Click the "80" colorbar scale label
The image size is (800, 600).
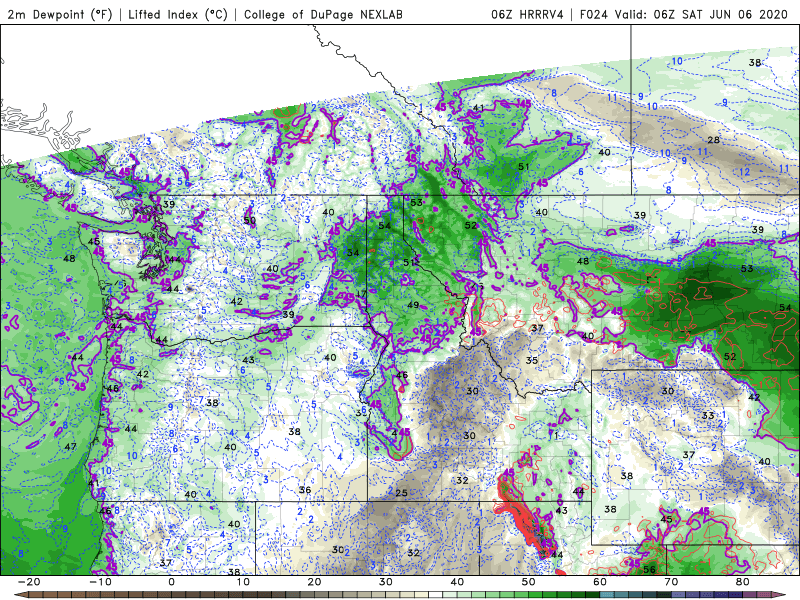(743, 582)
